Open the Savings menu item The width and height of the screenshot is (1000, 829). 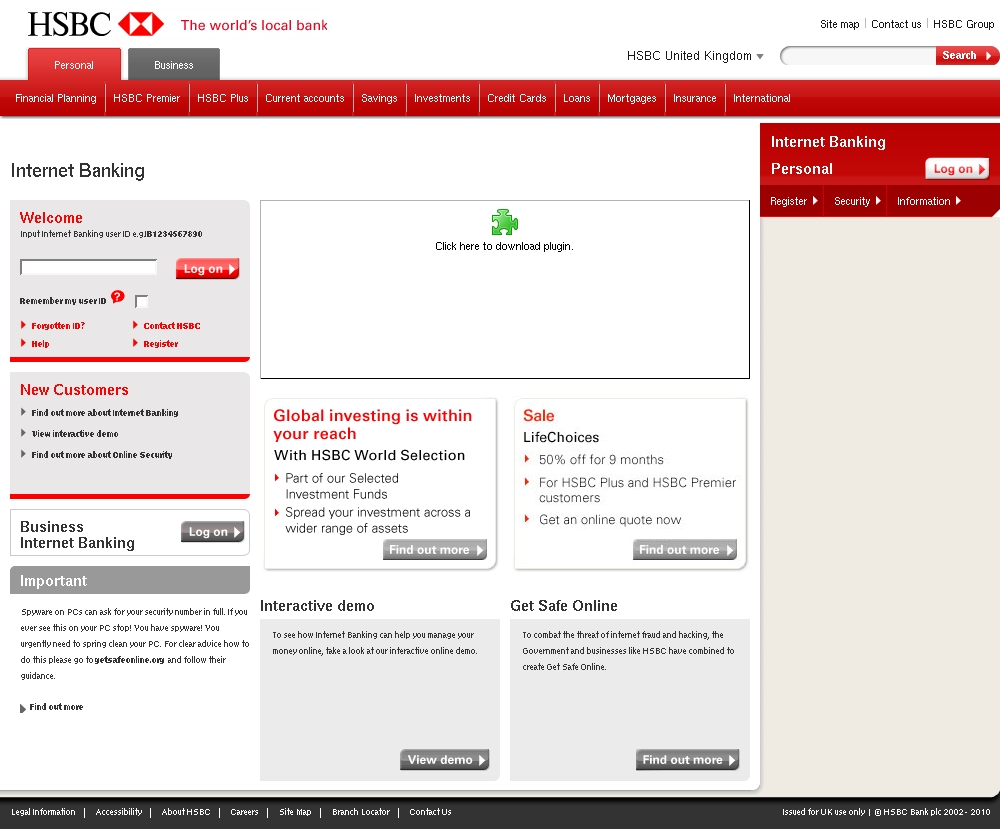point(379,98)
